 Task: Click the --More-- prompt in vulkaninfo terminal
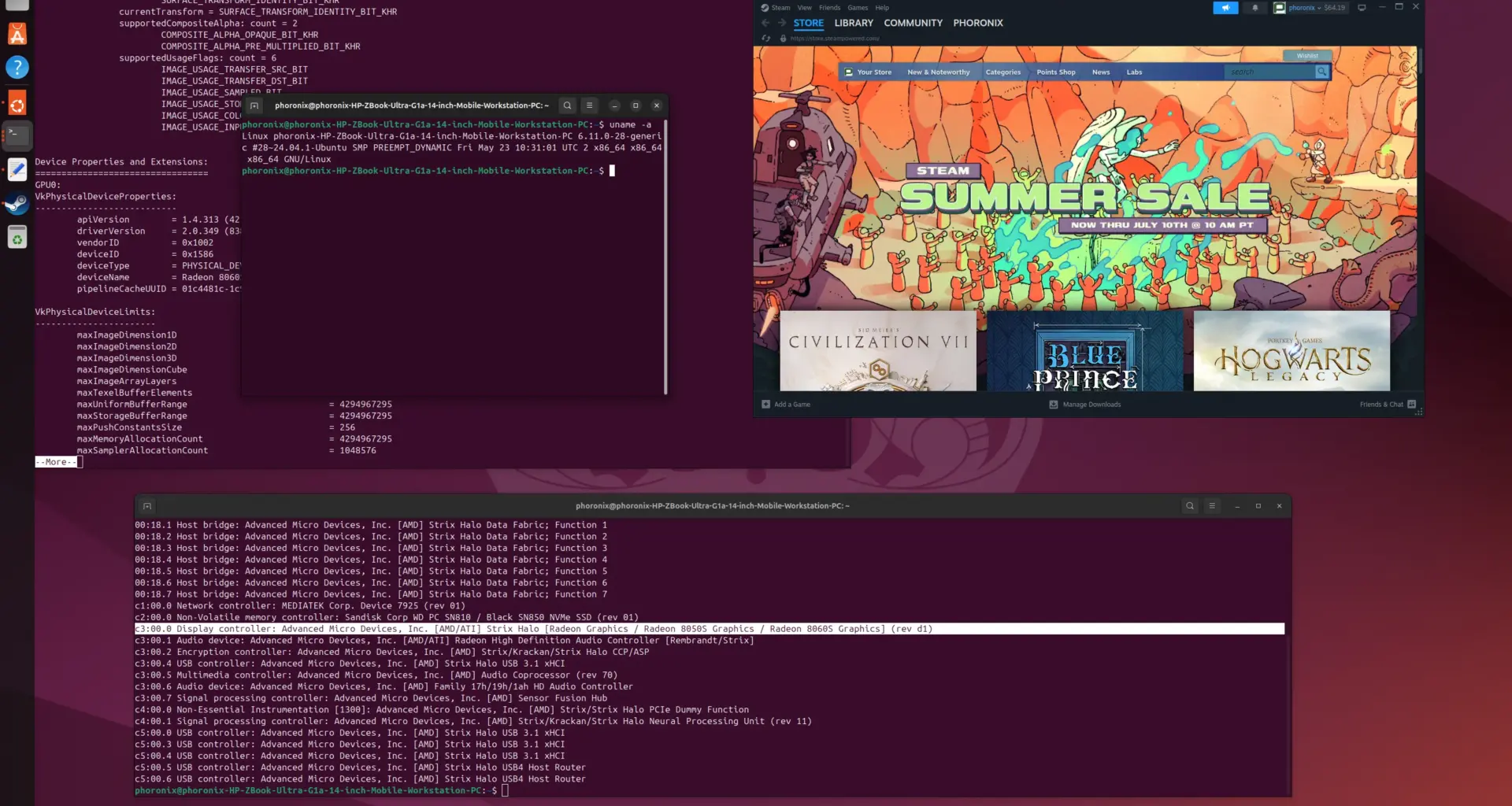click(56, 462)
